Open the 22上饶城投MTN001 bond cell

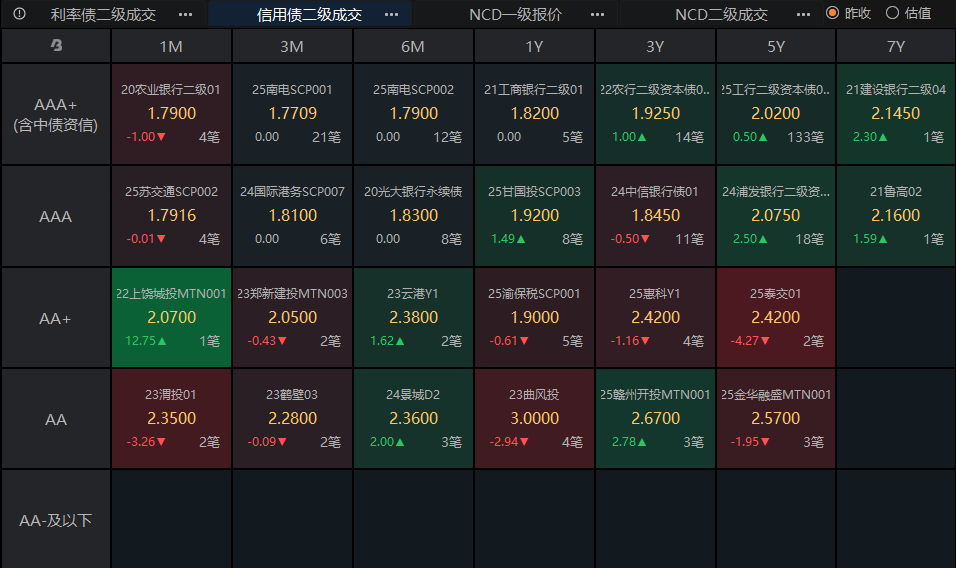coord(171,318)
